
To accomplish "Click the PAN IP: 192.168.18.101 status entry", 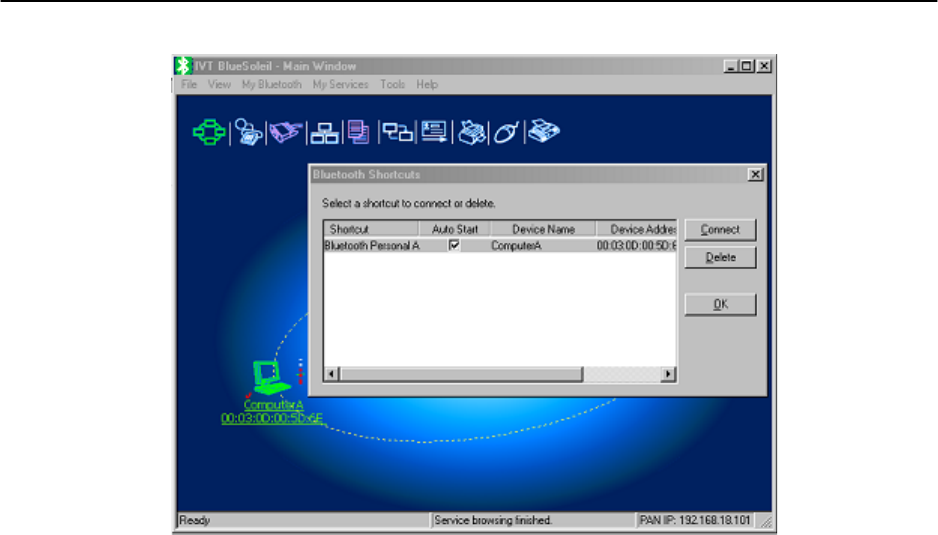I will click(x=695, y=520).
